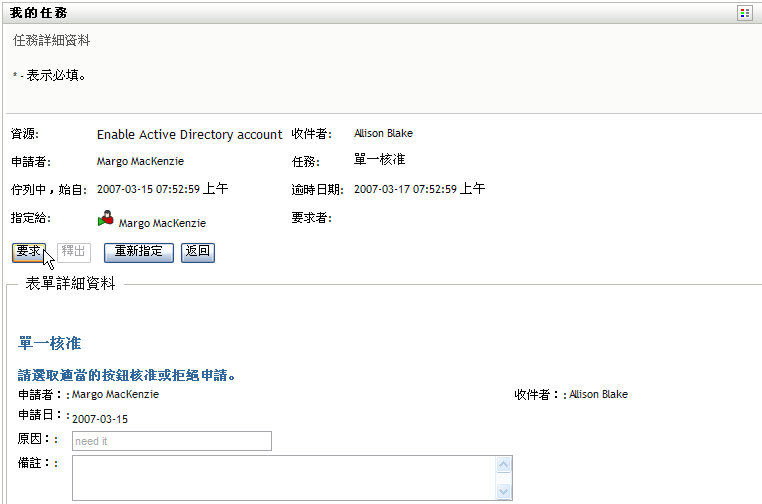Image resolution: width=762 pixels, height=504 pixels.
Task: Open the portlet menu icon in title bar
Action: pyautogui.click(x=744, y=13)
